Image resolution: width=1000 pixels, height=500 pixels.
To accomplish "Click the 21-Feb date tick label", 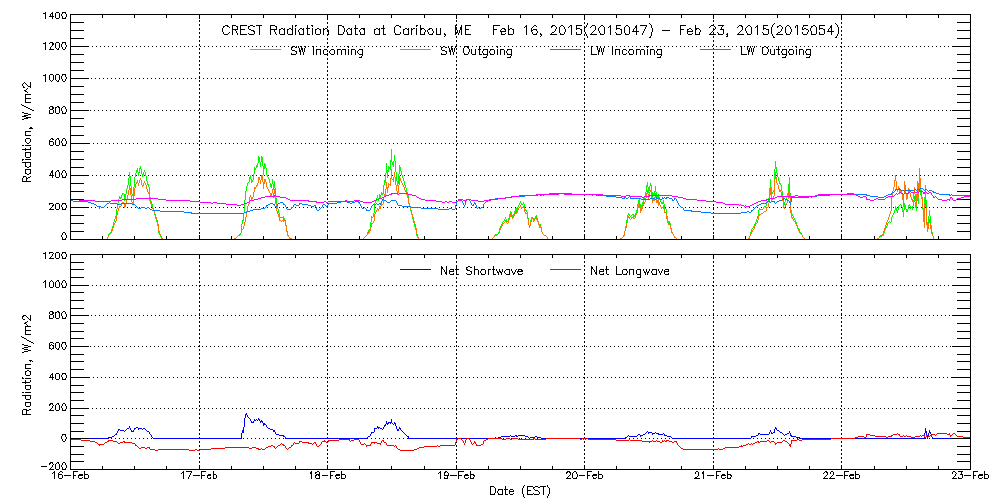I will tap(713, 477).
